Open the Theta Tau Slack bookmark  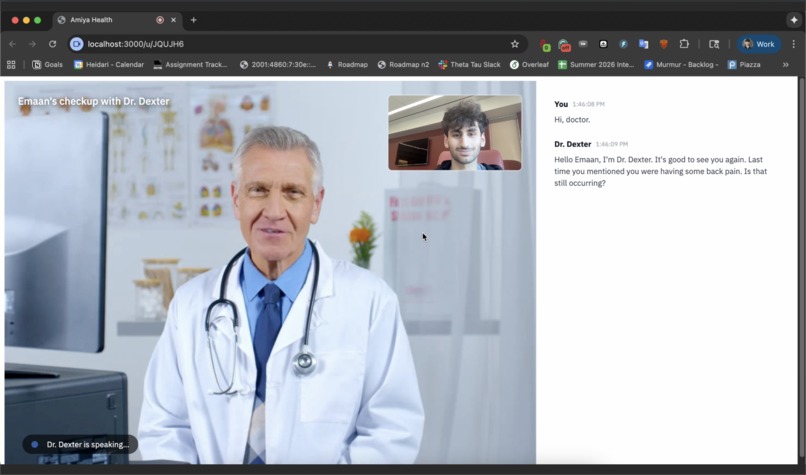[469, 65]
